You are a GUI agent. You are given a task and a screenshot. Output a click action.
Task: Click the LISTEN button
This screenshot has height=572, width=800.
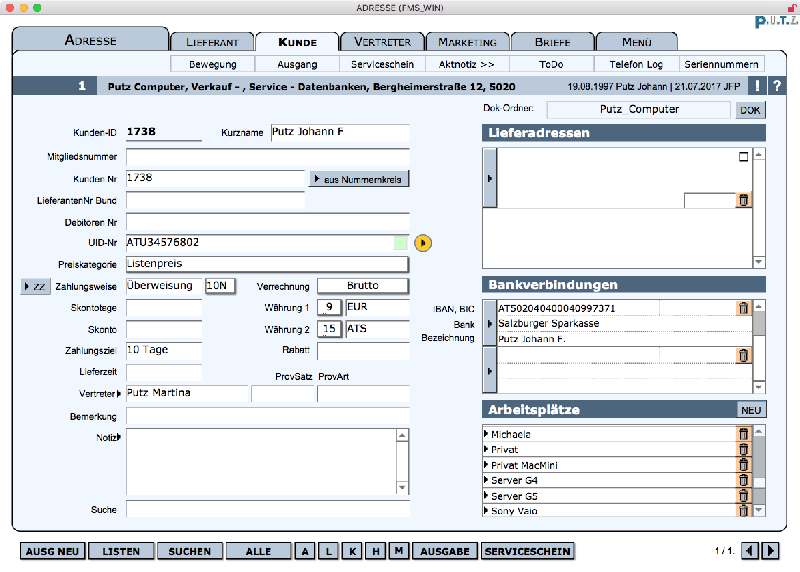[x=121, y=551]
